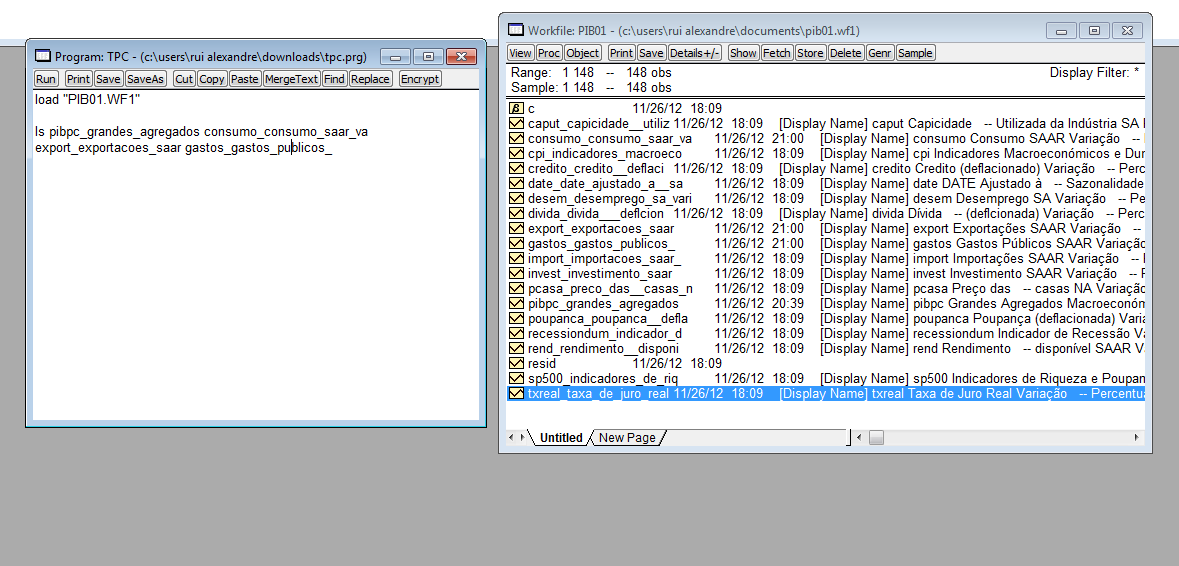Select the caput_capicidade__utiliz series icon
The width and height of the screenshot is (1179, 566).
click(516, 123)
